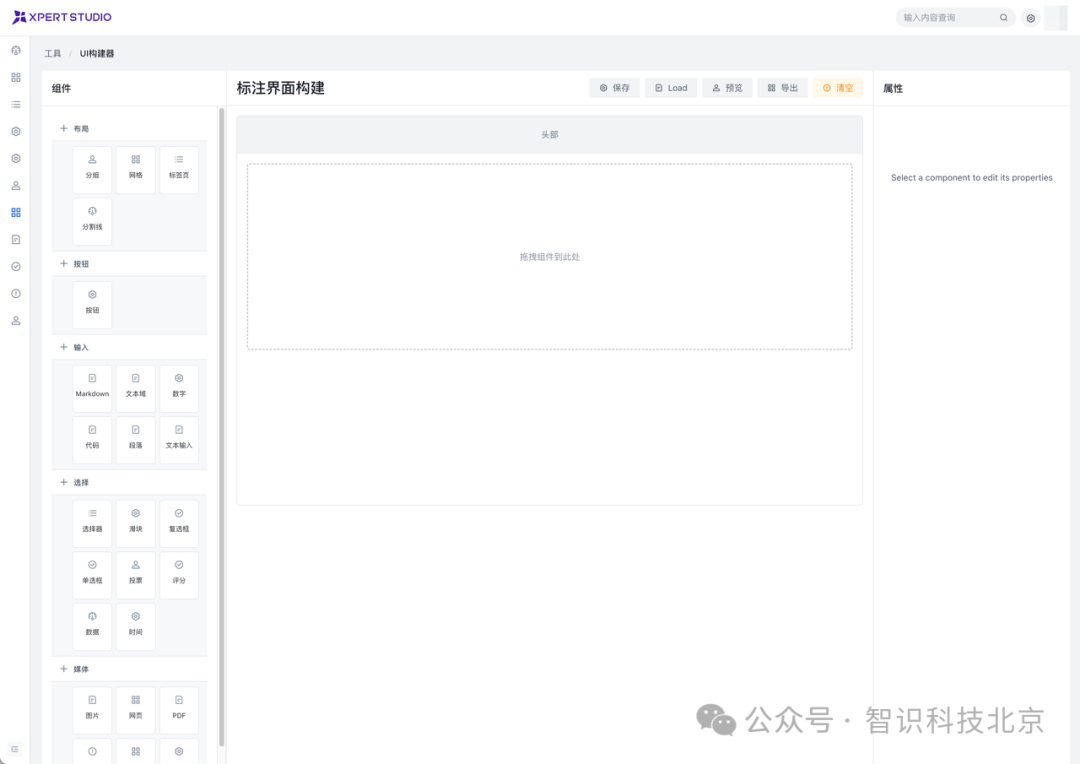Click the highlighted blue grid sidebar icon
Image resolution: width=1080 pixels, height=764 pixels.
coord(16,212)
